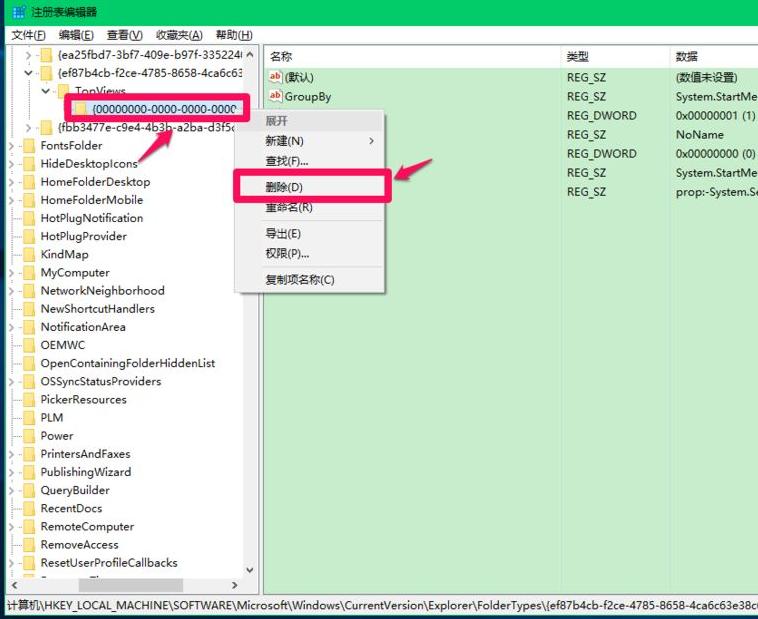
Task: Click the 0x00000001 (1) data value
Action: (x=715, y=116)
